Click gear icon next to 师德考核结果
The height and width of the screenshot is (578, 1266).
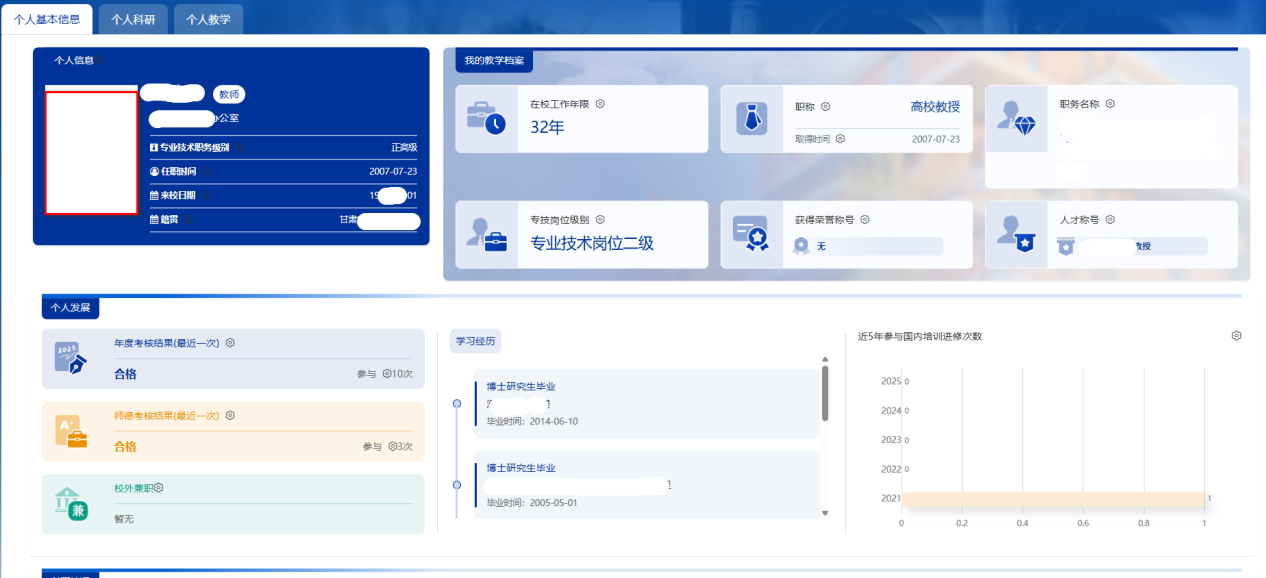point(230,416)
